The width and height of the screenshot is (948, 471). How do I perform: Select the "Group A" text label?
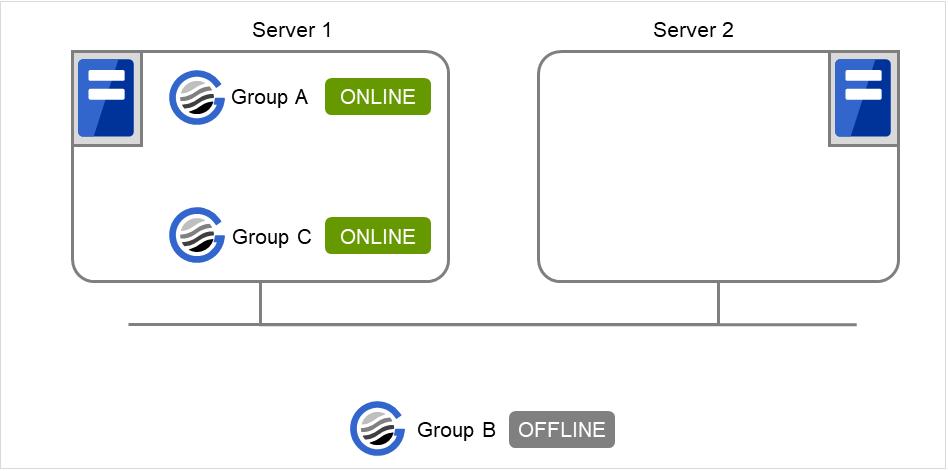pos(270,97)
